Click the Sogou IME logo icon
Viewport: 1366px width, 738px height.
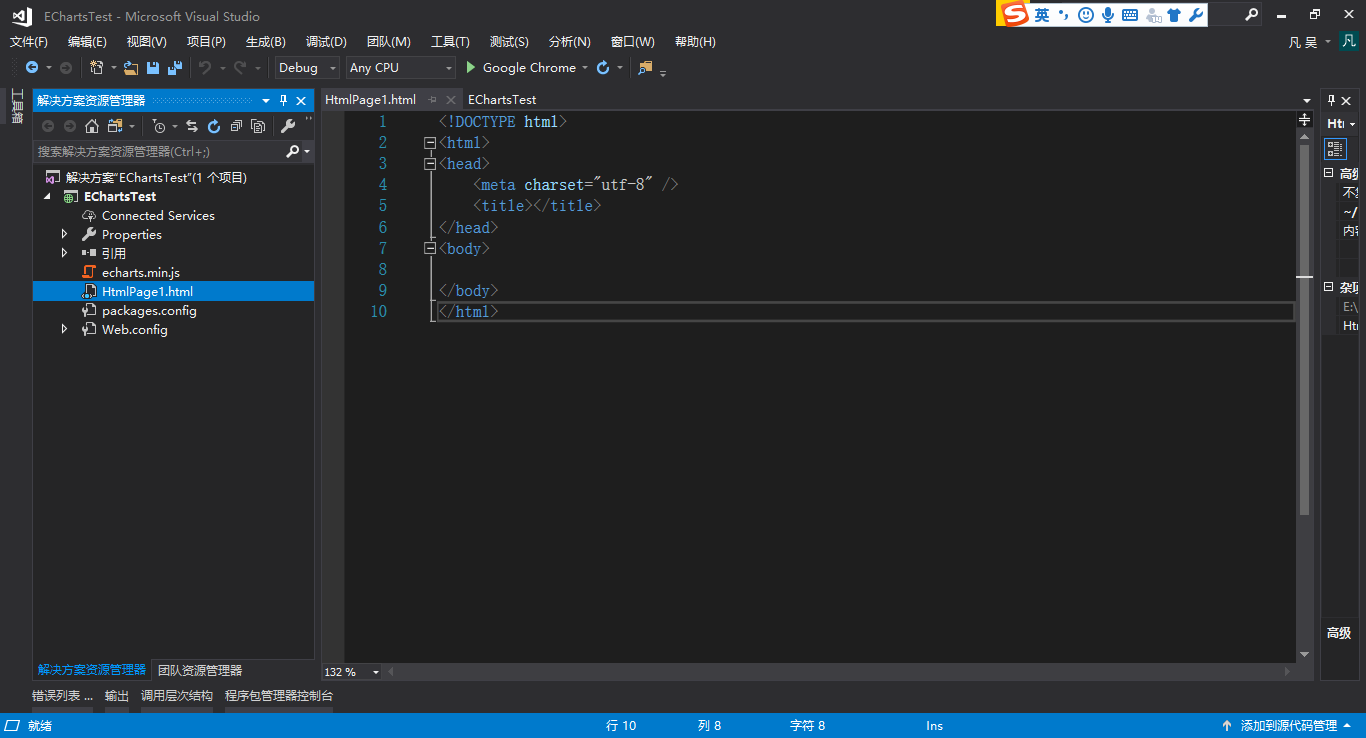coord(1015,14)
